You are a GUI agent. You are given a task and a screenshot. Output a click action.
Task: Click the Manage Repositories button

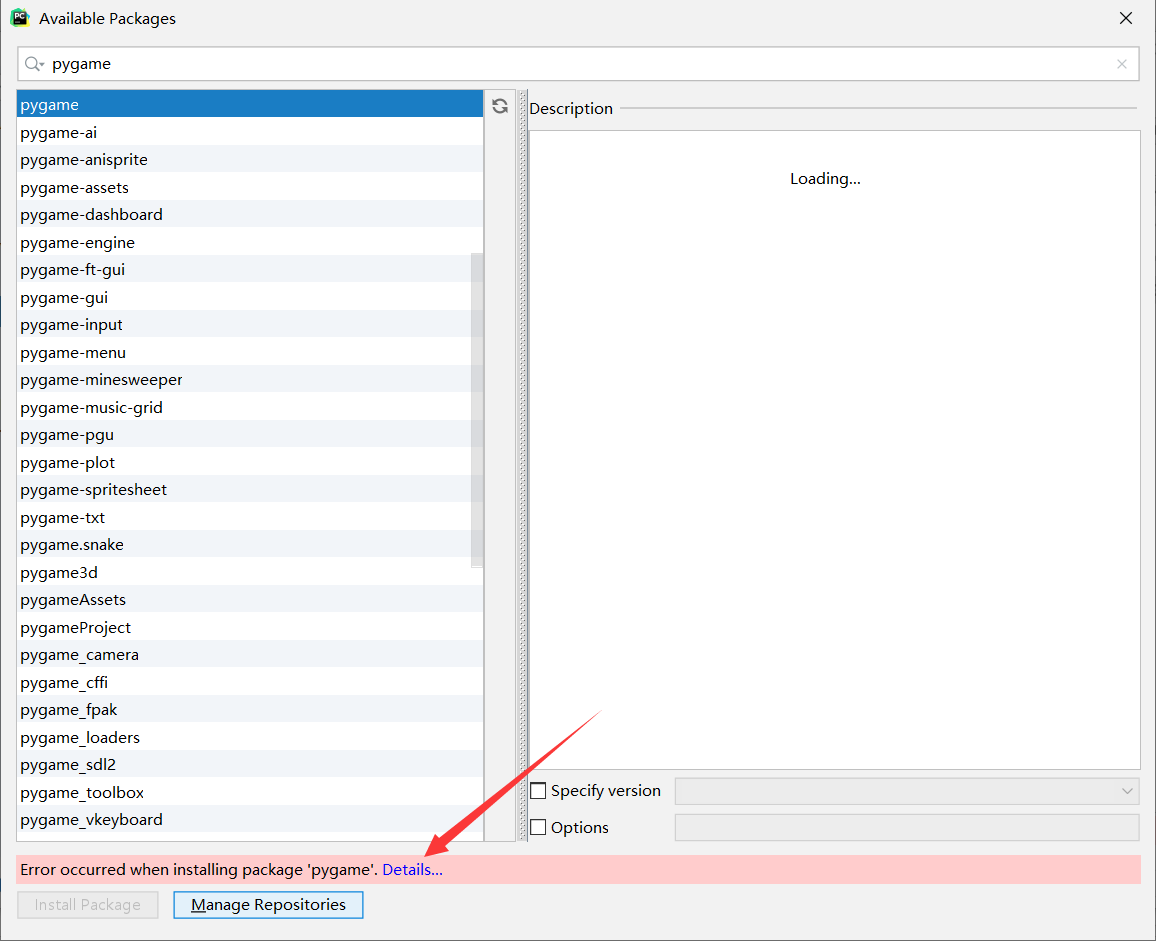[x=268, y=905]
